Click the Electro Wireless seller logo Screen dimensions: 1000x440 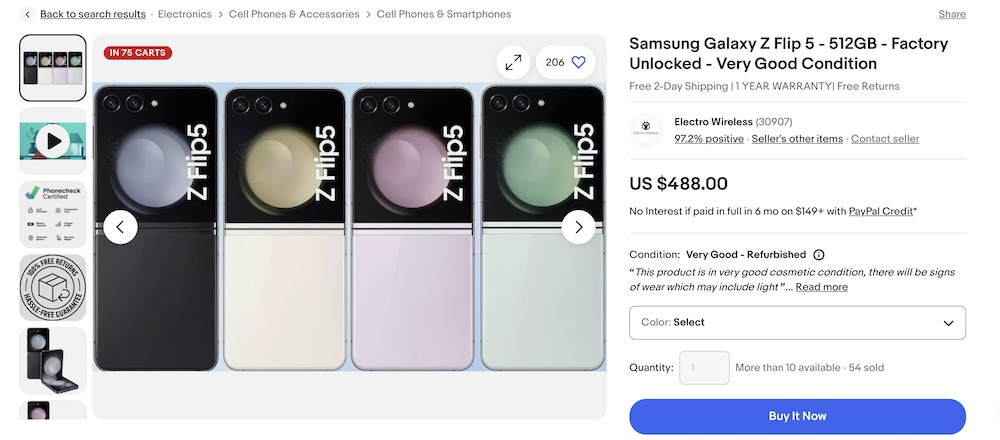click(647, 130)
